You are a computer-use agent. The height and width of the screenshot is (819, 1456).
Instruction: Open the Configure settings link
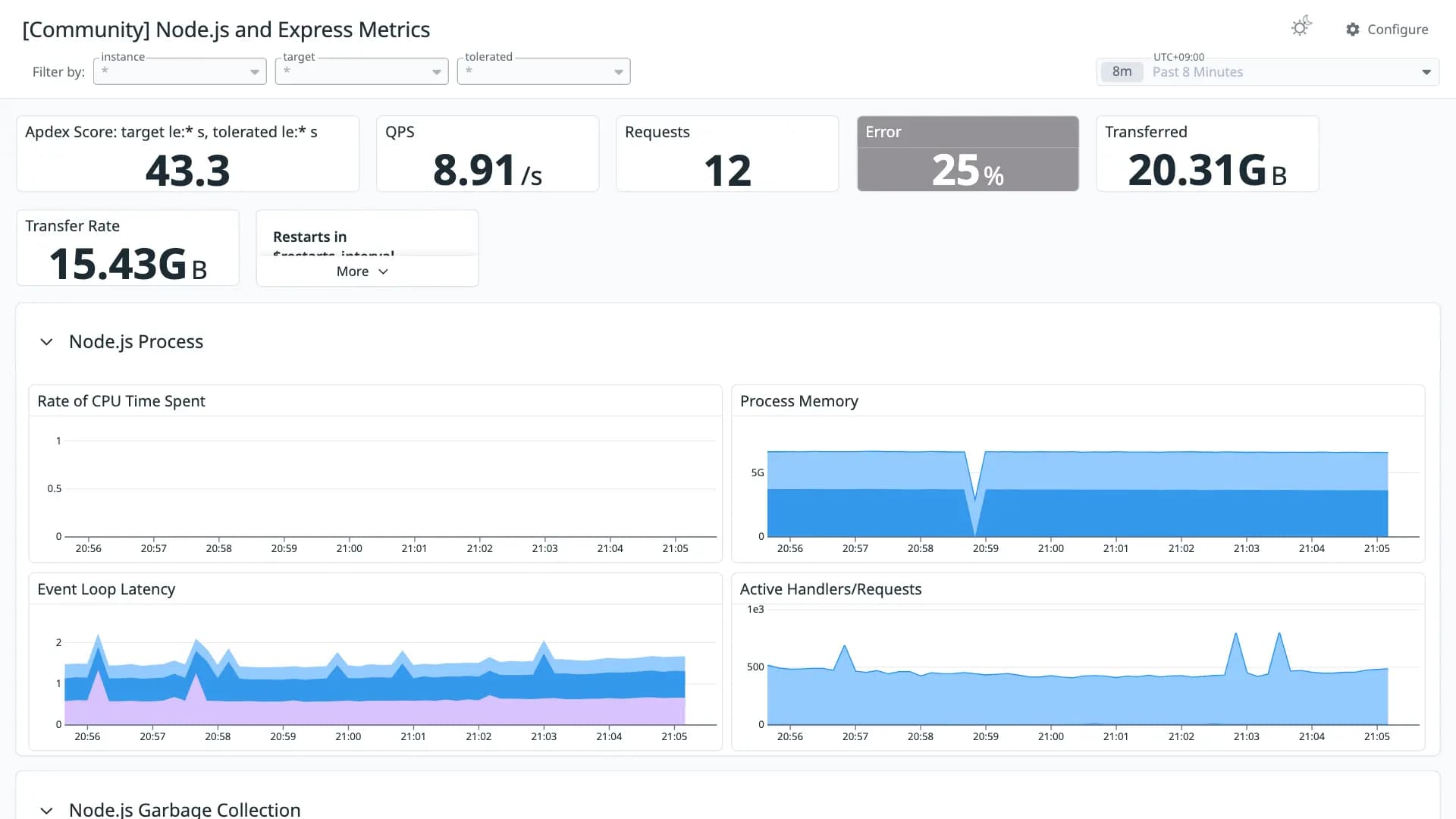click(1387, 30)
